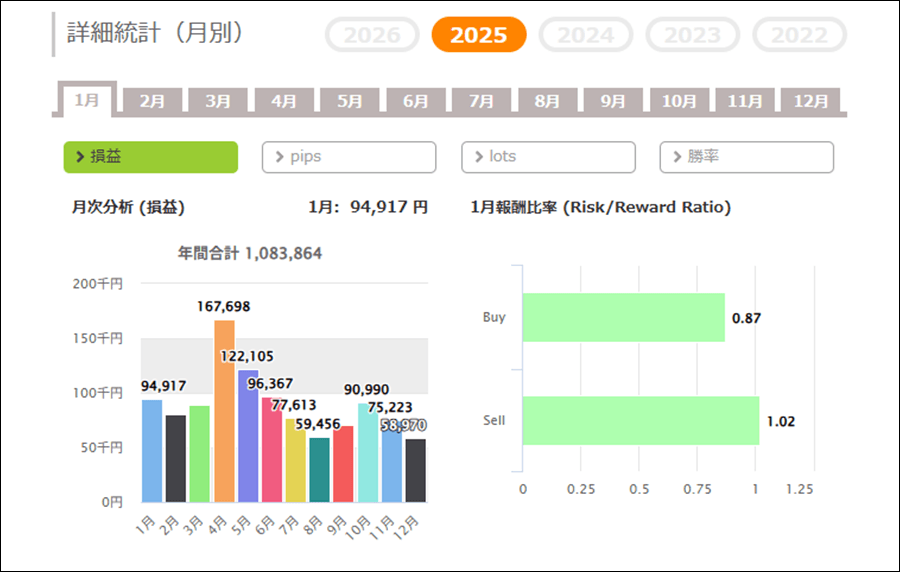Choose the 2023 year pill
This screenshot has height=572, width=900.
(692, 35)
